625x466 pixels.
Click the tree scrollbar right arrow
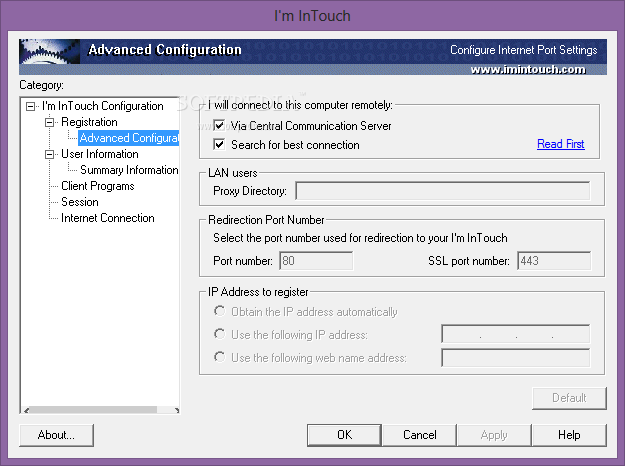(176, 410)
